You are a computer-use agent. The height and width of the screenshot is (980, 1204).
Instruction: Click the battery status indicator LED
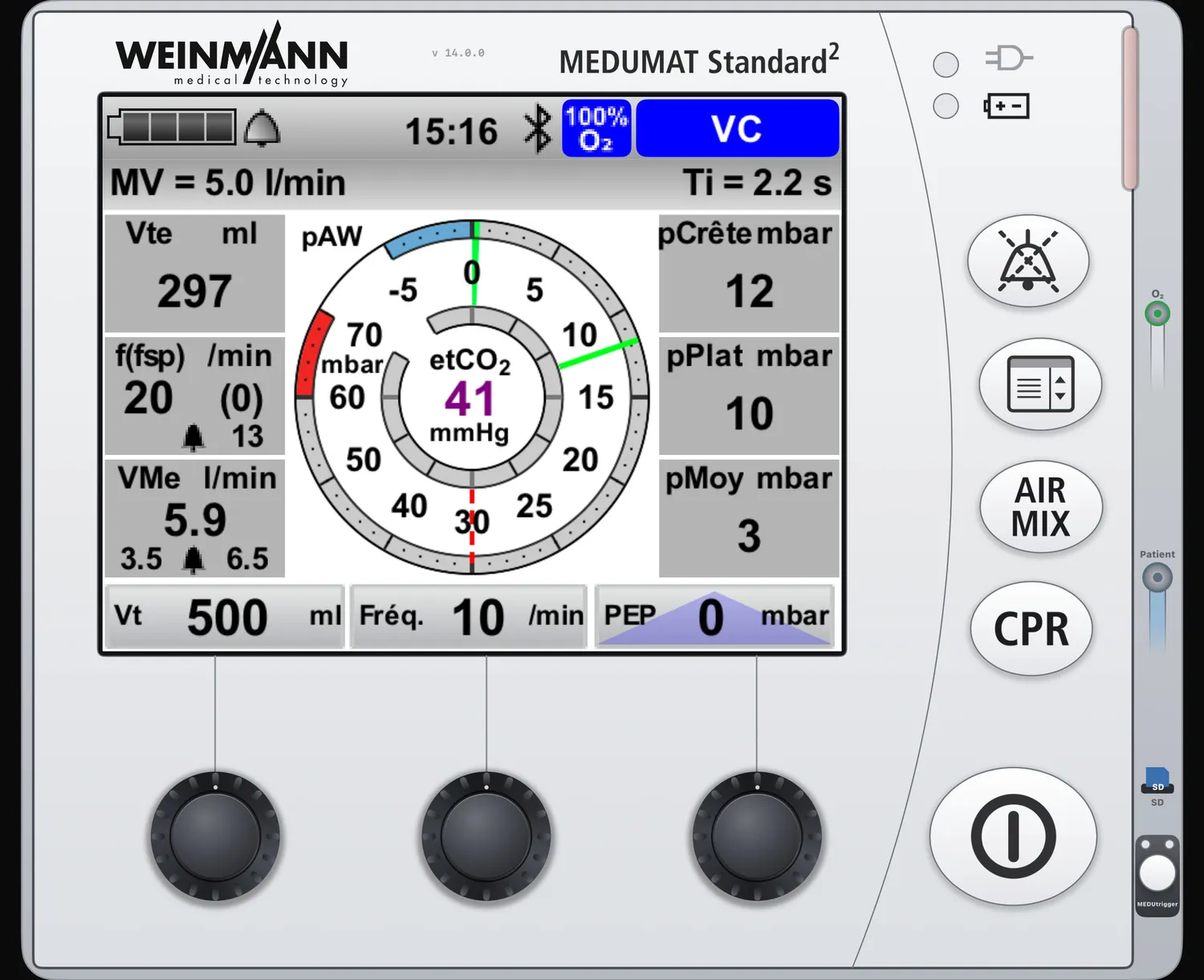tap(946, 106)
